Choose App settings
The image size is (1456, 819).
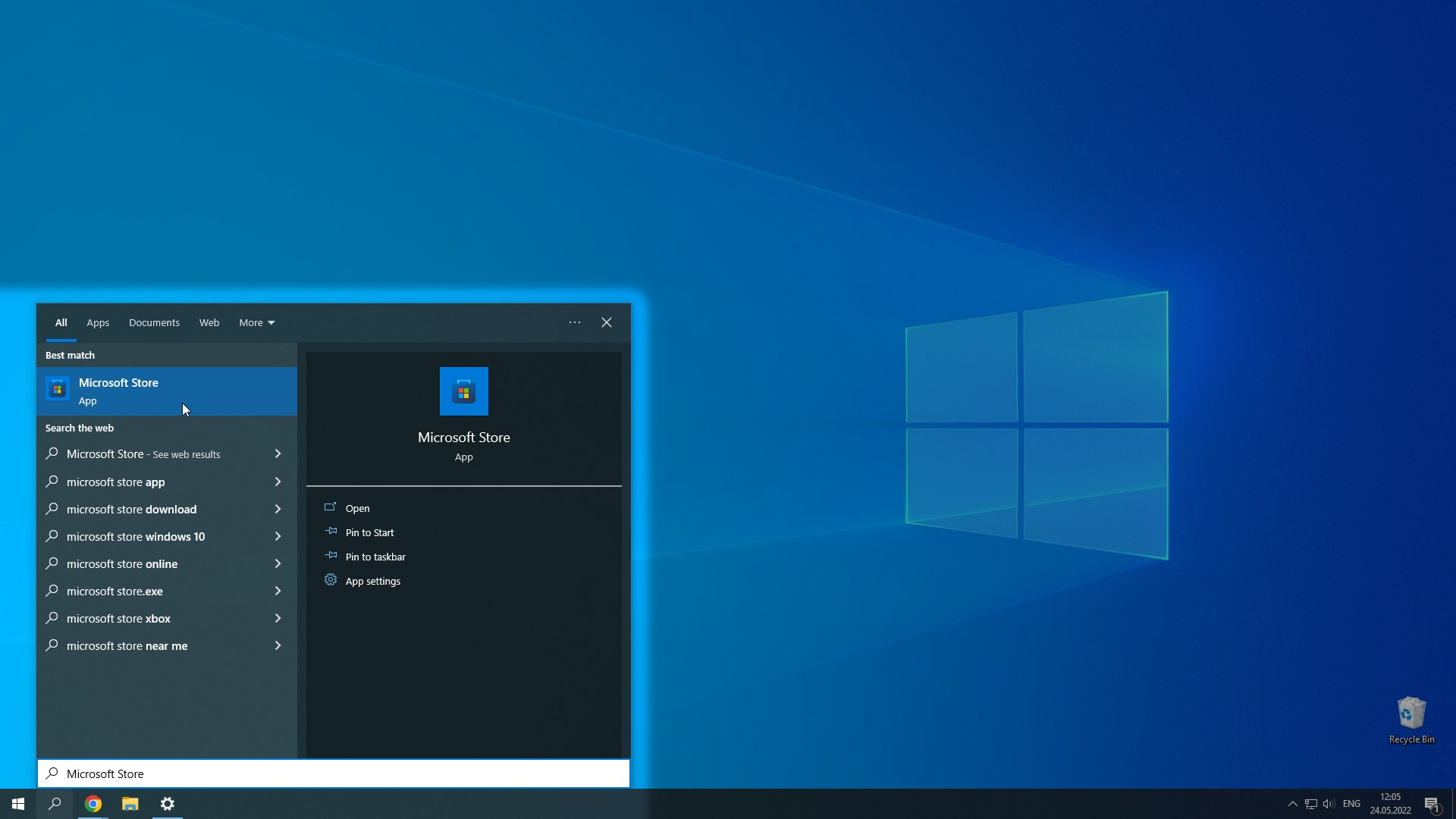[x=464, y=581]
